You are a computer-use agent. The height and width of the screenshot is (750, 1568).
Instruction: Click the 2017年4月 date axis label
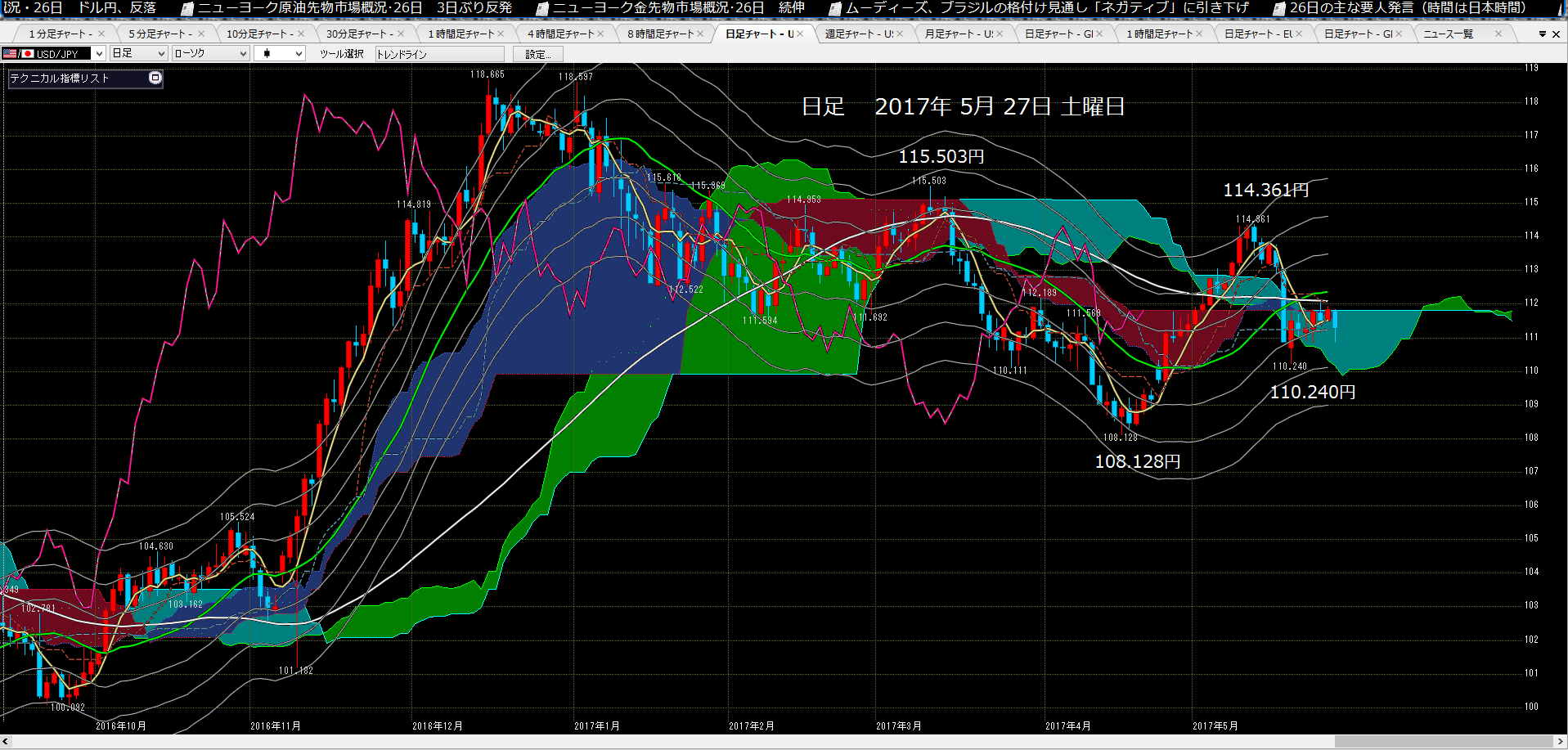(x=1068, y=726)
